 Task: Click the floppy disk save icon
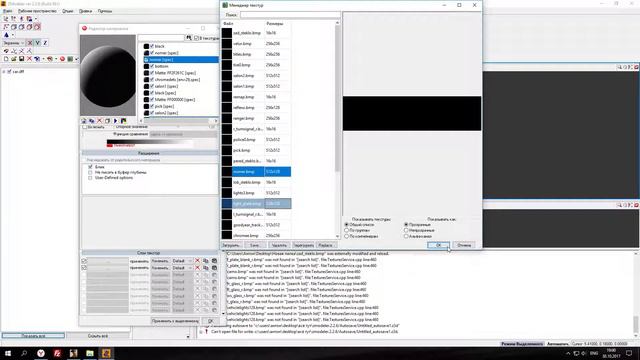pos(21,58)
